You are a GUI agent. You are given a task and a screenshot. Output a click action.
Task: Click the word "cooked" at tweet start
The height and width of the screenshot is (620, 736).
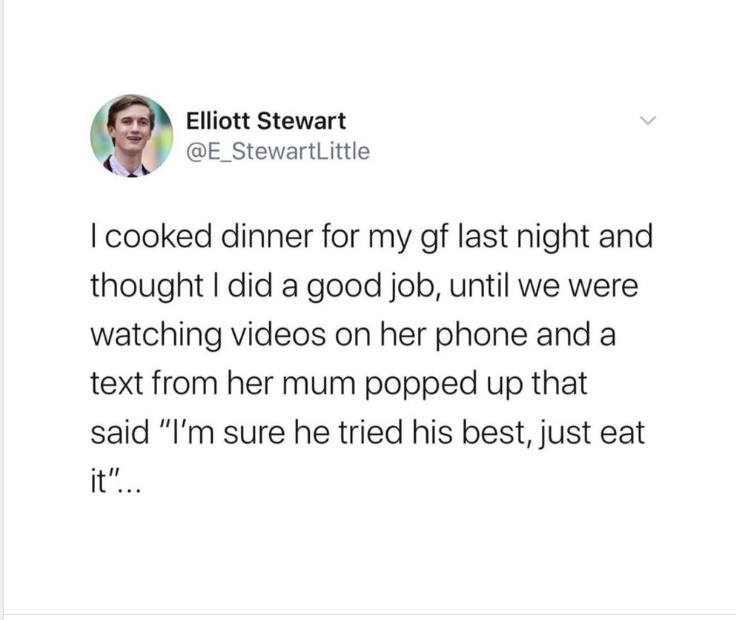158,236
